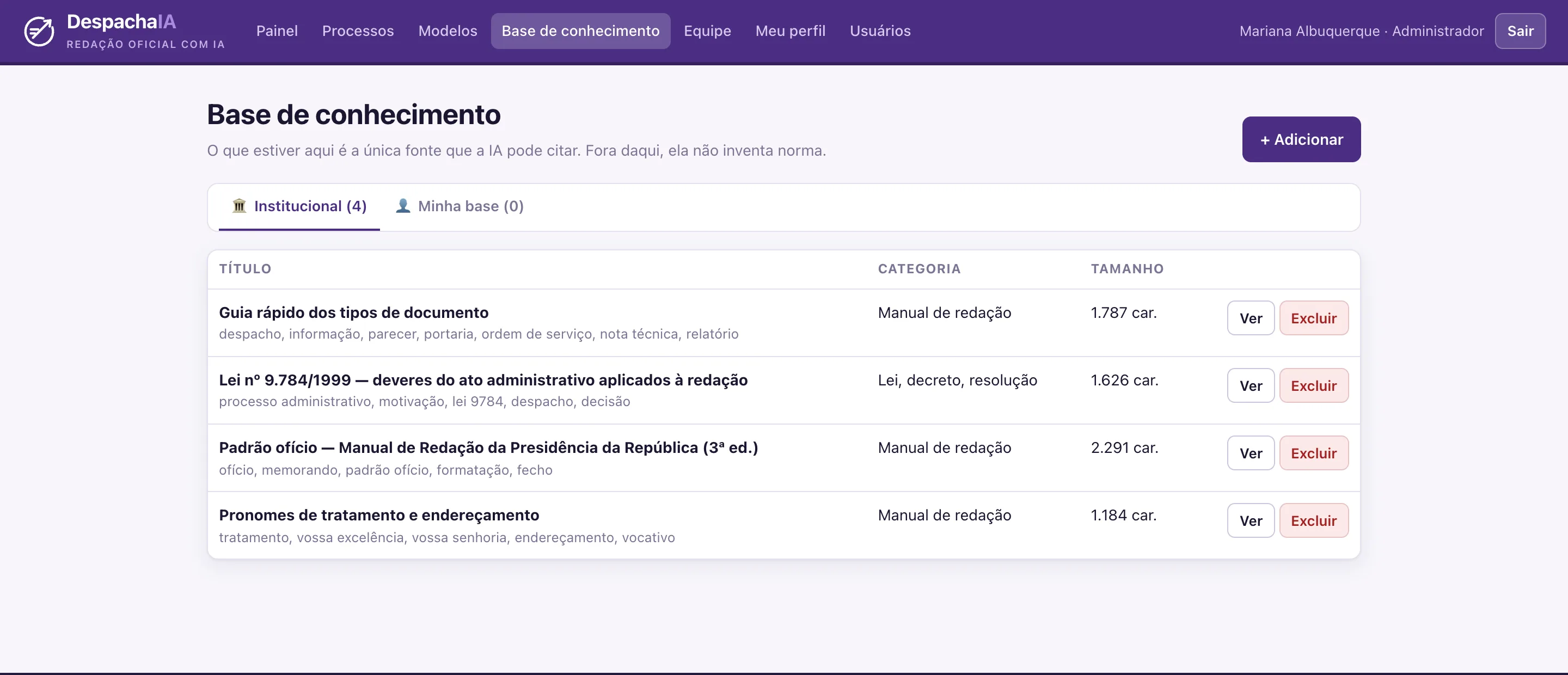View the Lei nº 9.784/1999 entry
The width and height of the screenshot is (1568, 675).
(1251, 386)
